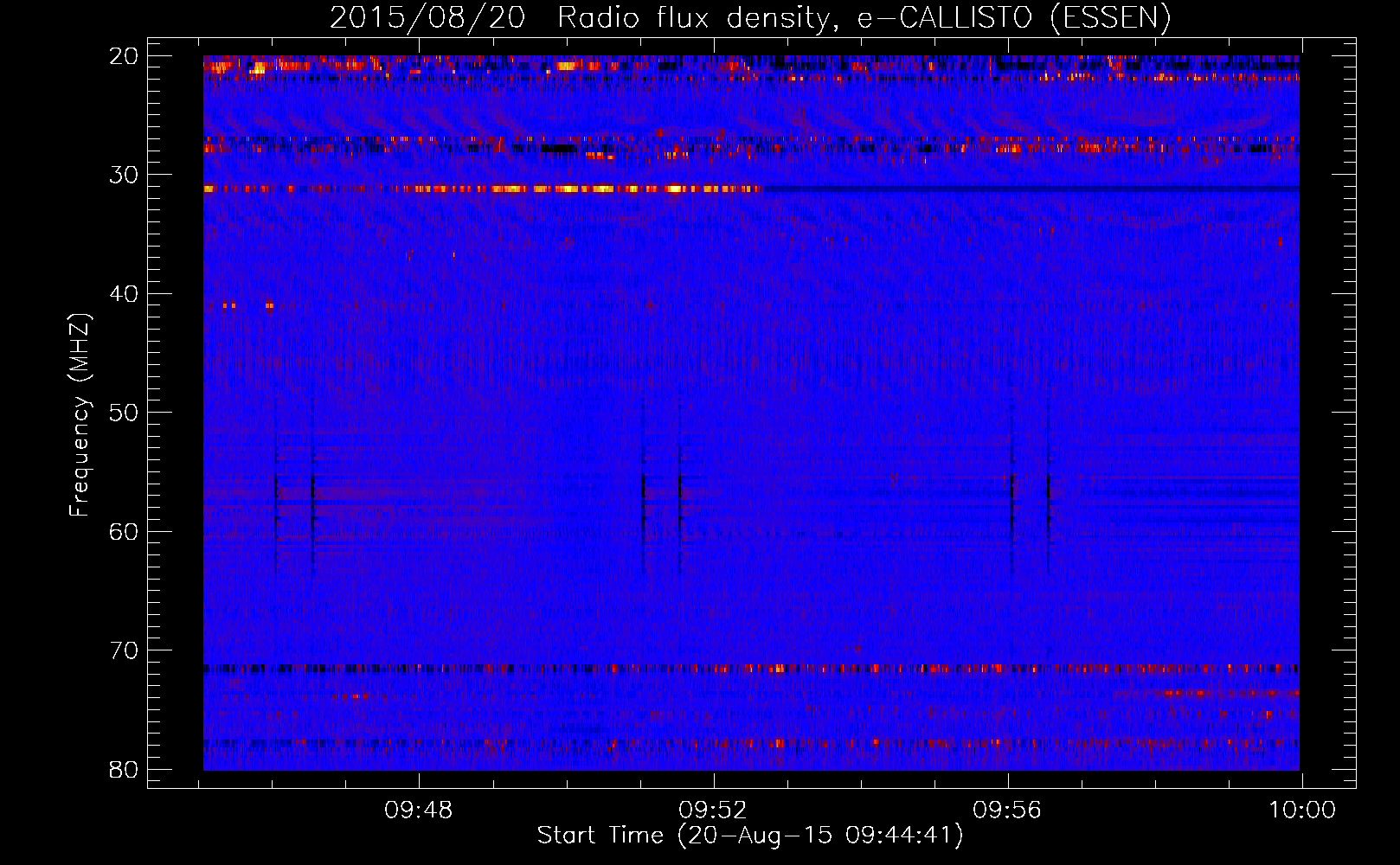The width and height of the screenshot is (1400, 865).
Task: Select the 80 frequency tick label
Action: tap(124, 769)
